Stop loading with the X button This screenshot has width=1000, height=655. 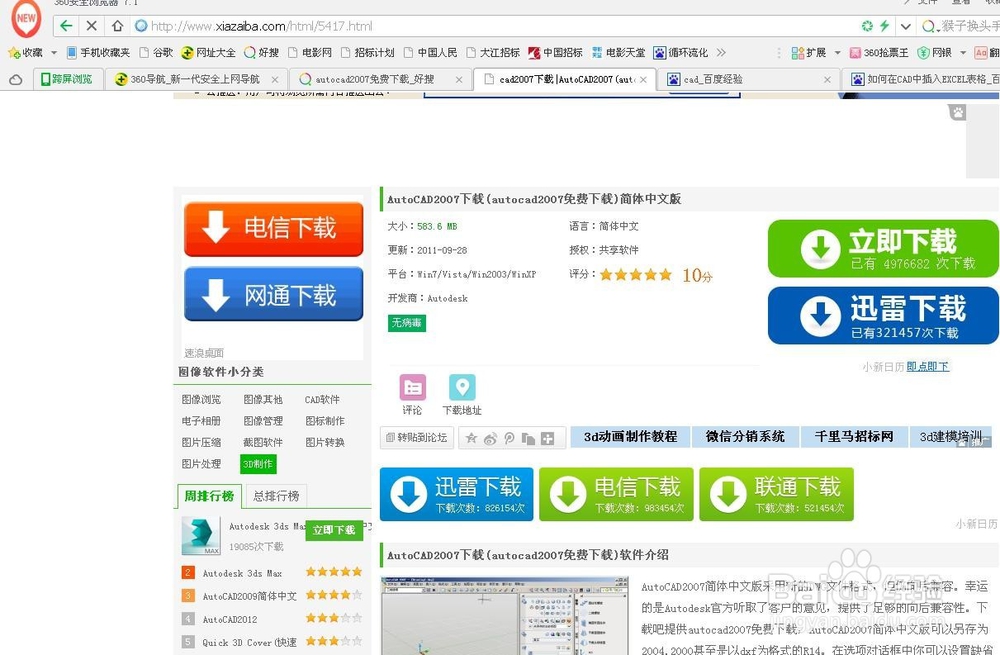click(91, 26)
